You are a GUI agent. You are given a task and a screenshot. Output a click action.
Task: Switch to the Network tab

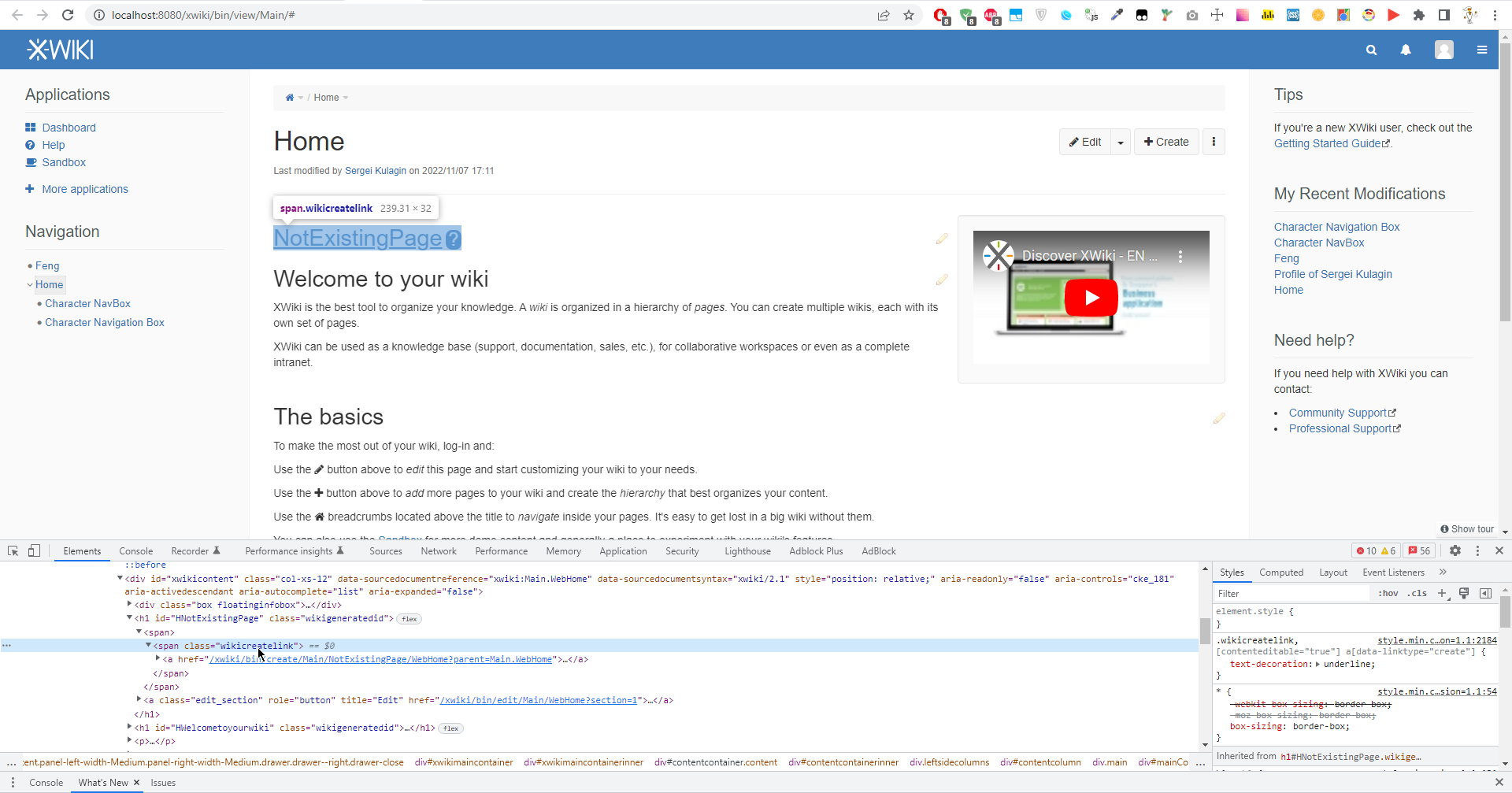point(439,551)
